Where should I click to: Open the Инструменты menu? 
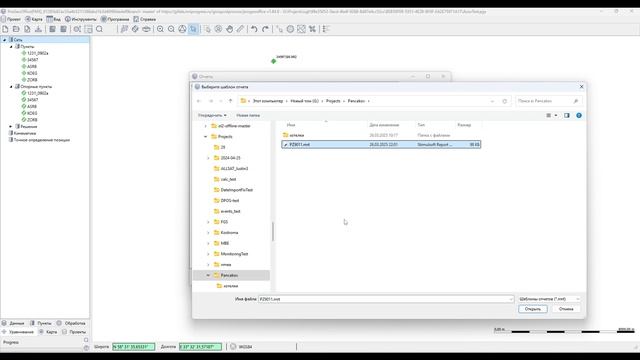tap(81, 19)
